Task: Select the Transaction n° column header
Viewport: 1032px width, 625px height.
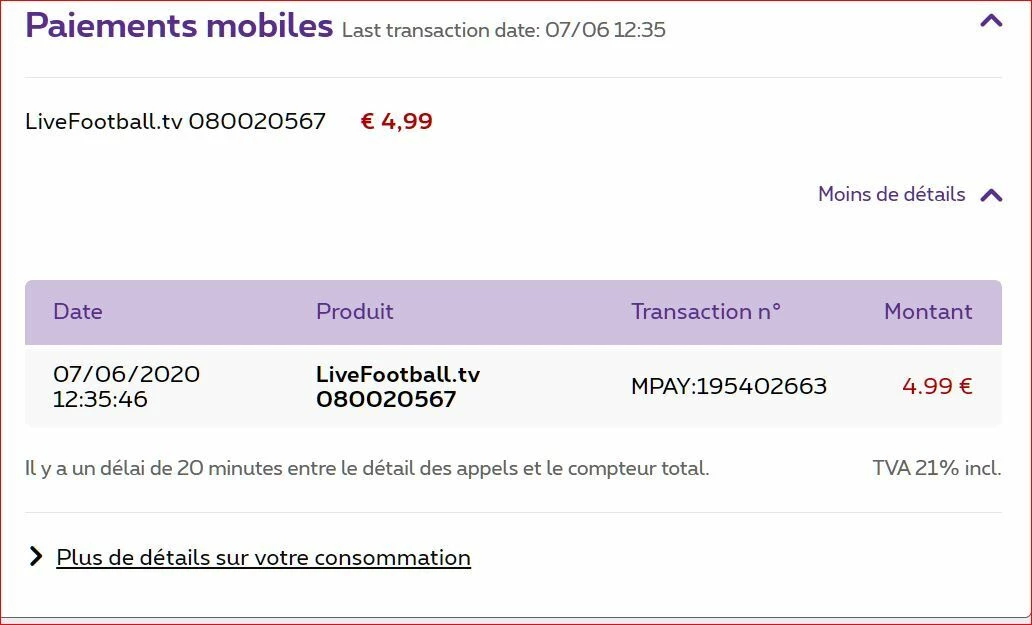Action: pyautogui.click(x=705, y=312)
